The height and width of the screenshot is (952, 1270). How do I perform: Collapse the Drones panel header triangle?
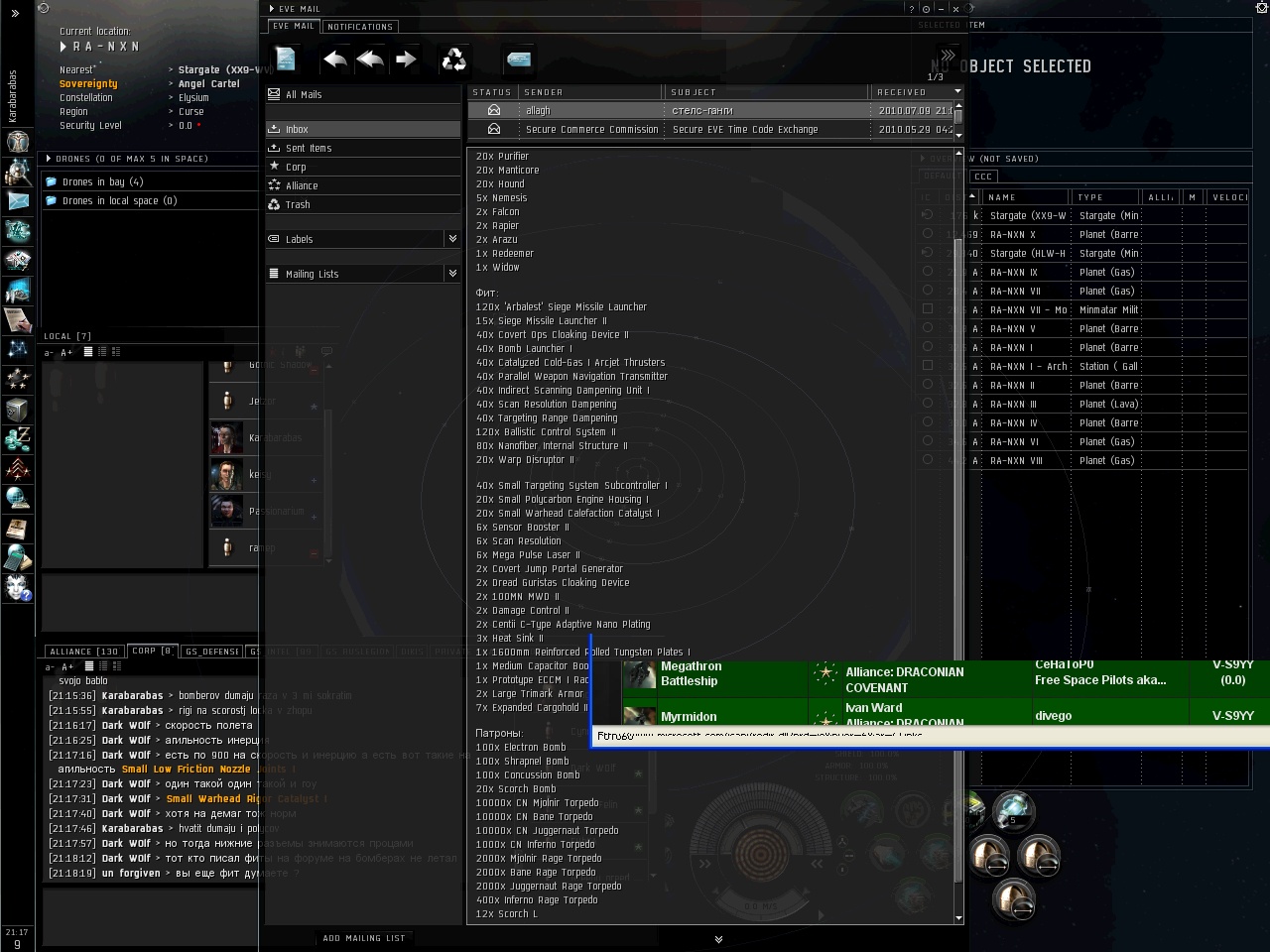[49, 159]
